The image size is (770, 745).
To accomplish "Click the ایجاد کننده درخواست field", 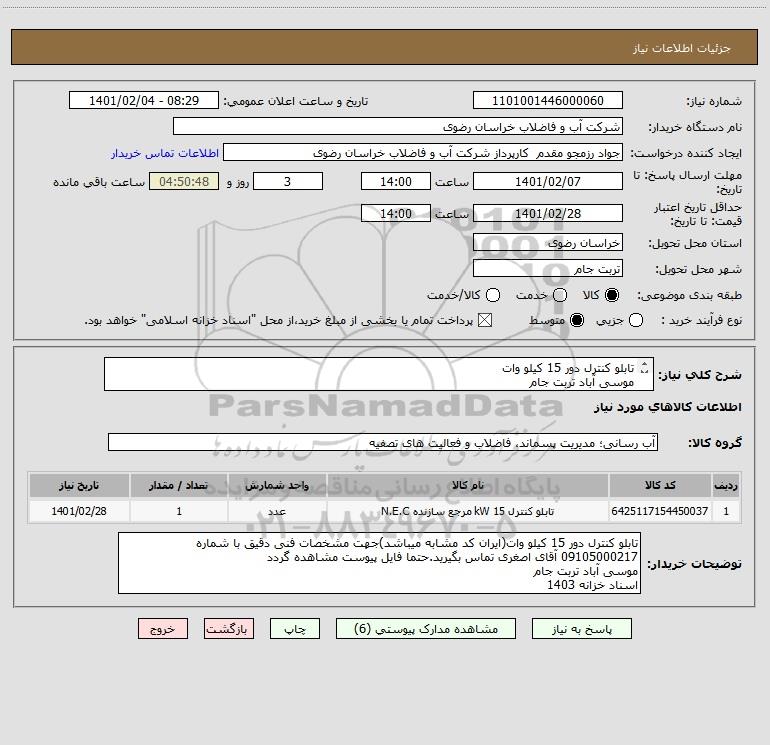I will pos(423,153).
